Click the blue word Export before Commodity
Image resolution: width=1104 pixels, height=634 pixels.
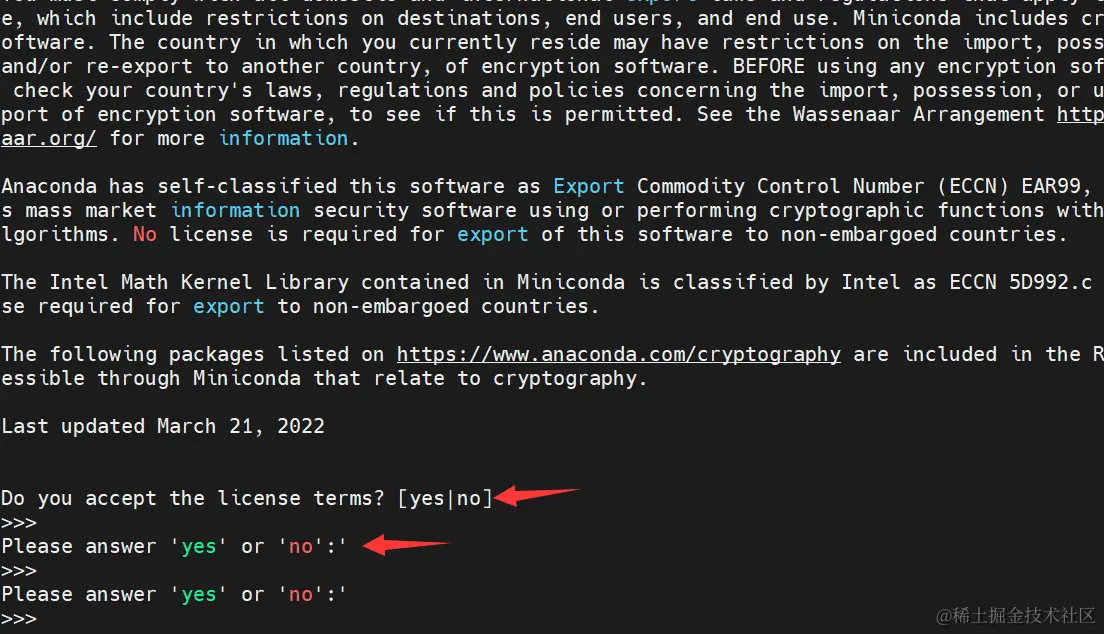(589, 186)
